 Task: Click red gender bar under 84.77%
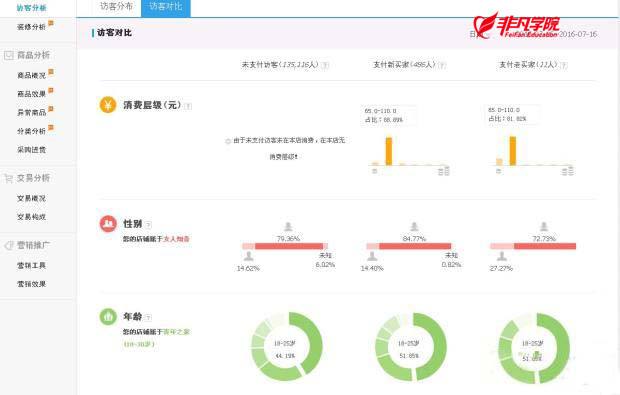click(415, 246)
